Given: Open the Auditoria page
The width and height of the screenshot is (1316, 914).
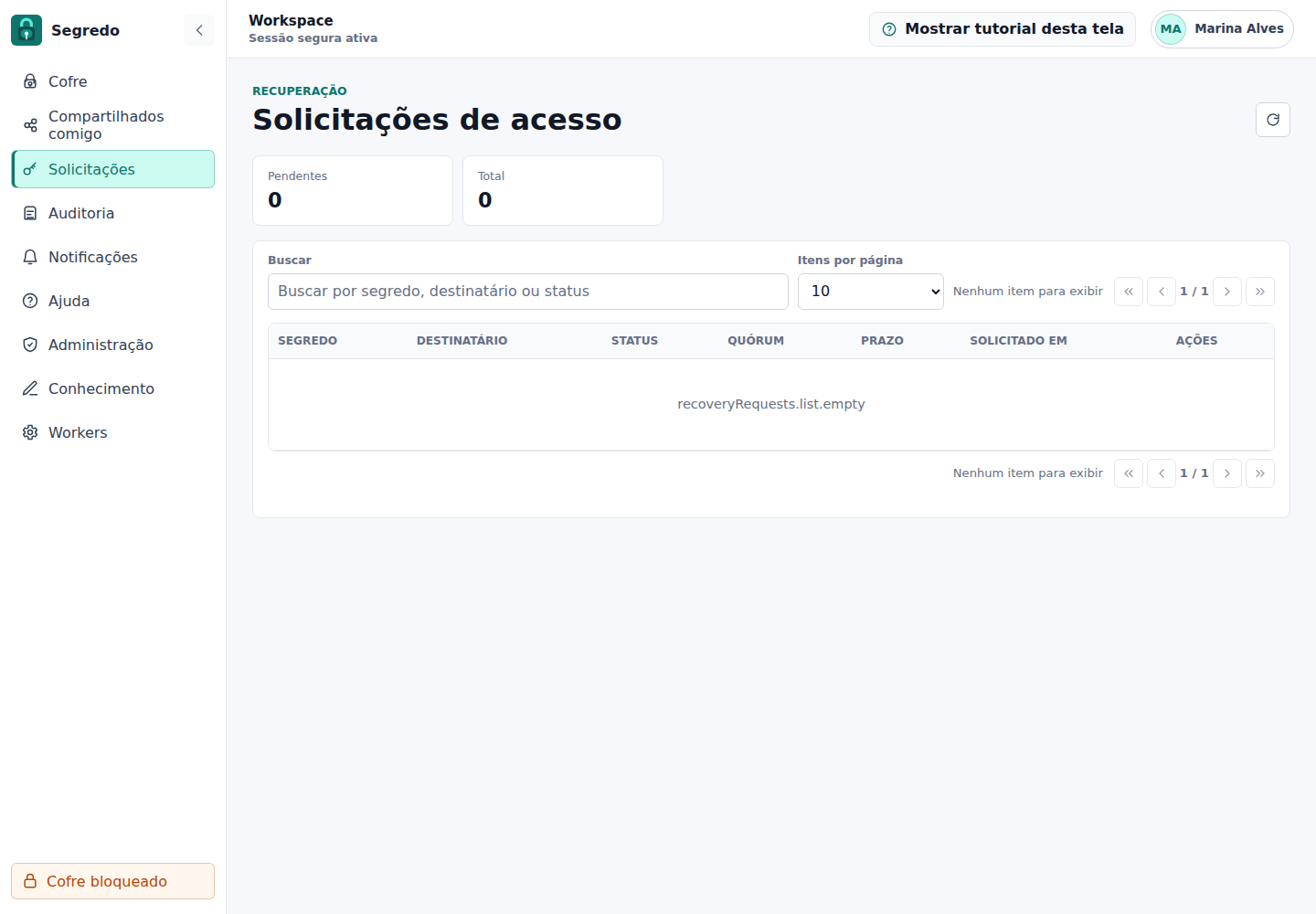Looking at the screenshot, I should 113,213.
